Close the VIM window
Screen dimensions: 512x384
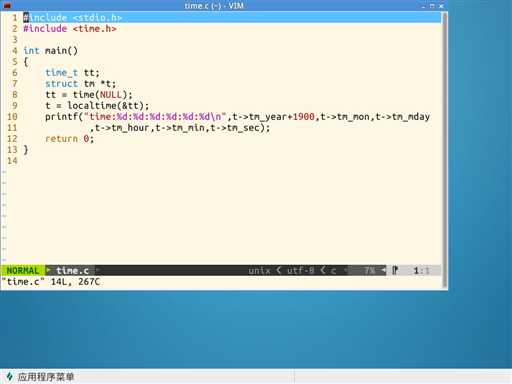click(441, 6)
